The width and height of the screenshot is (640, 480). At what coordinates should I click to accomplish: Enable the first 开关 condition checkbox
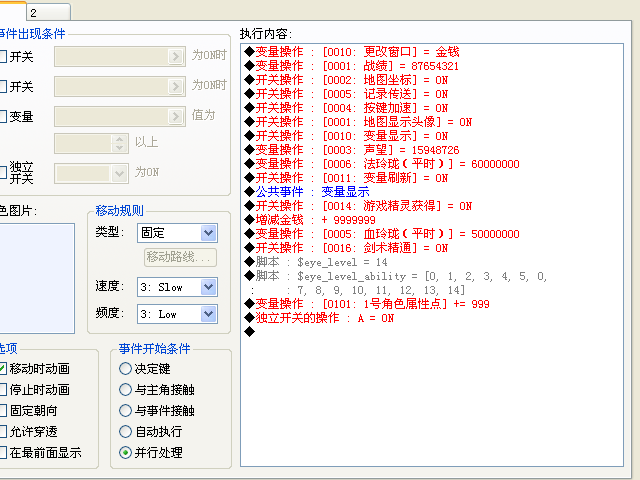coord(3,56)
